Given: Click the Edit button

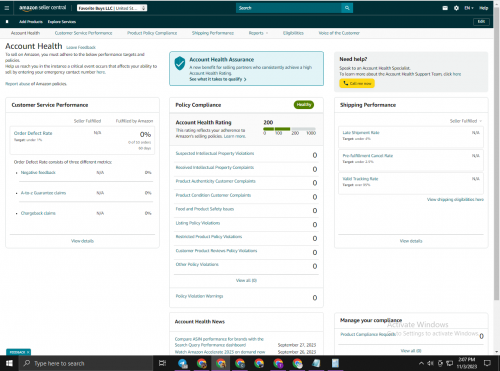Looking at the screenshot, I should click(481, 22).
